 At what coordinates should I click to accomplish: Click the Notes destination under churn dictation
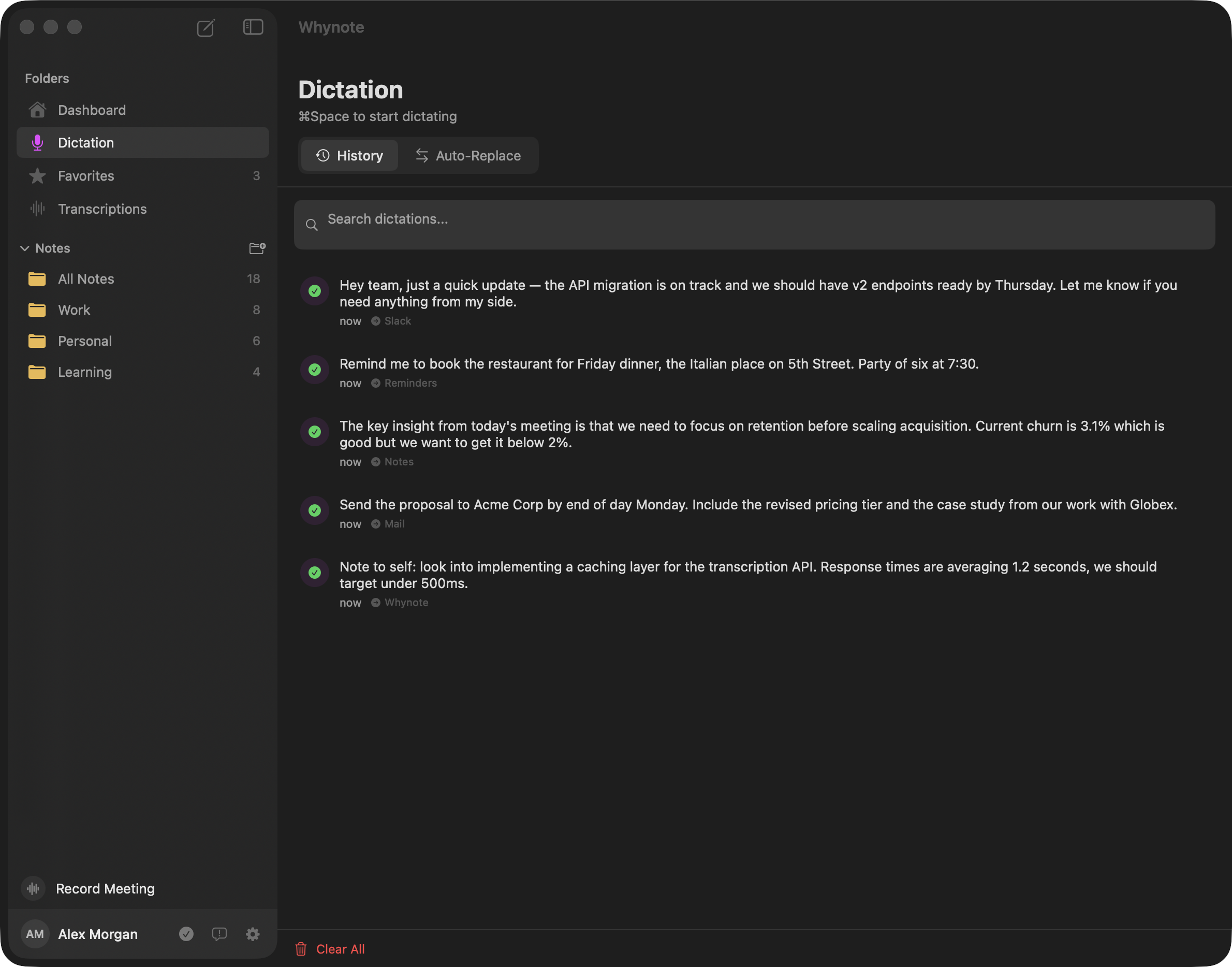392,462
